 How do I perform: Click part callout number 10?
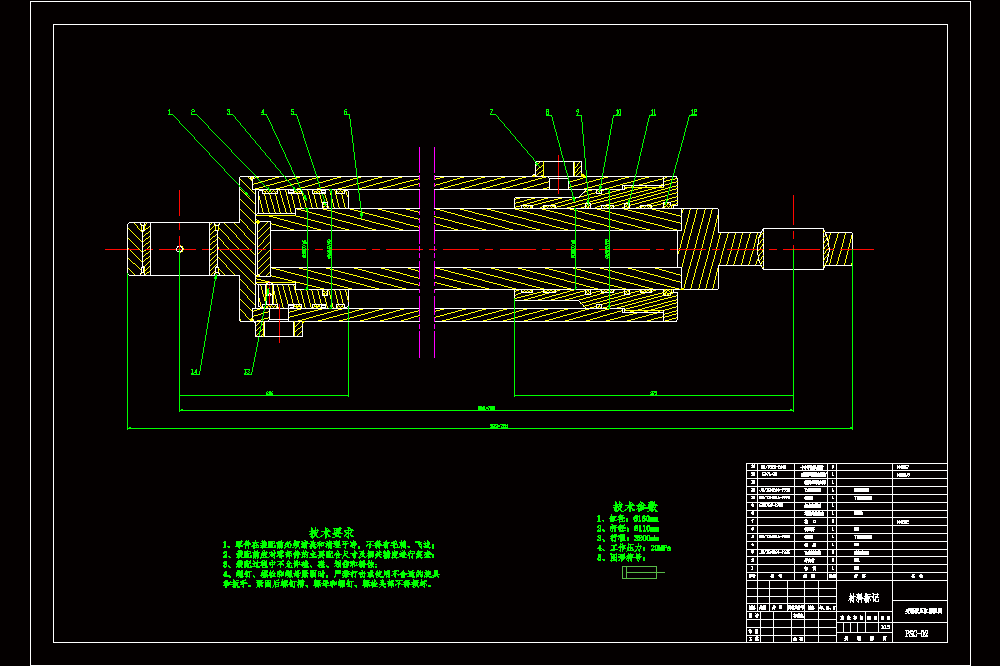(x=617, y=112)
